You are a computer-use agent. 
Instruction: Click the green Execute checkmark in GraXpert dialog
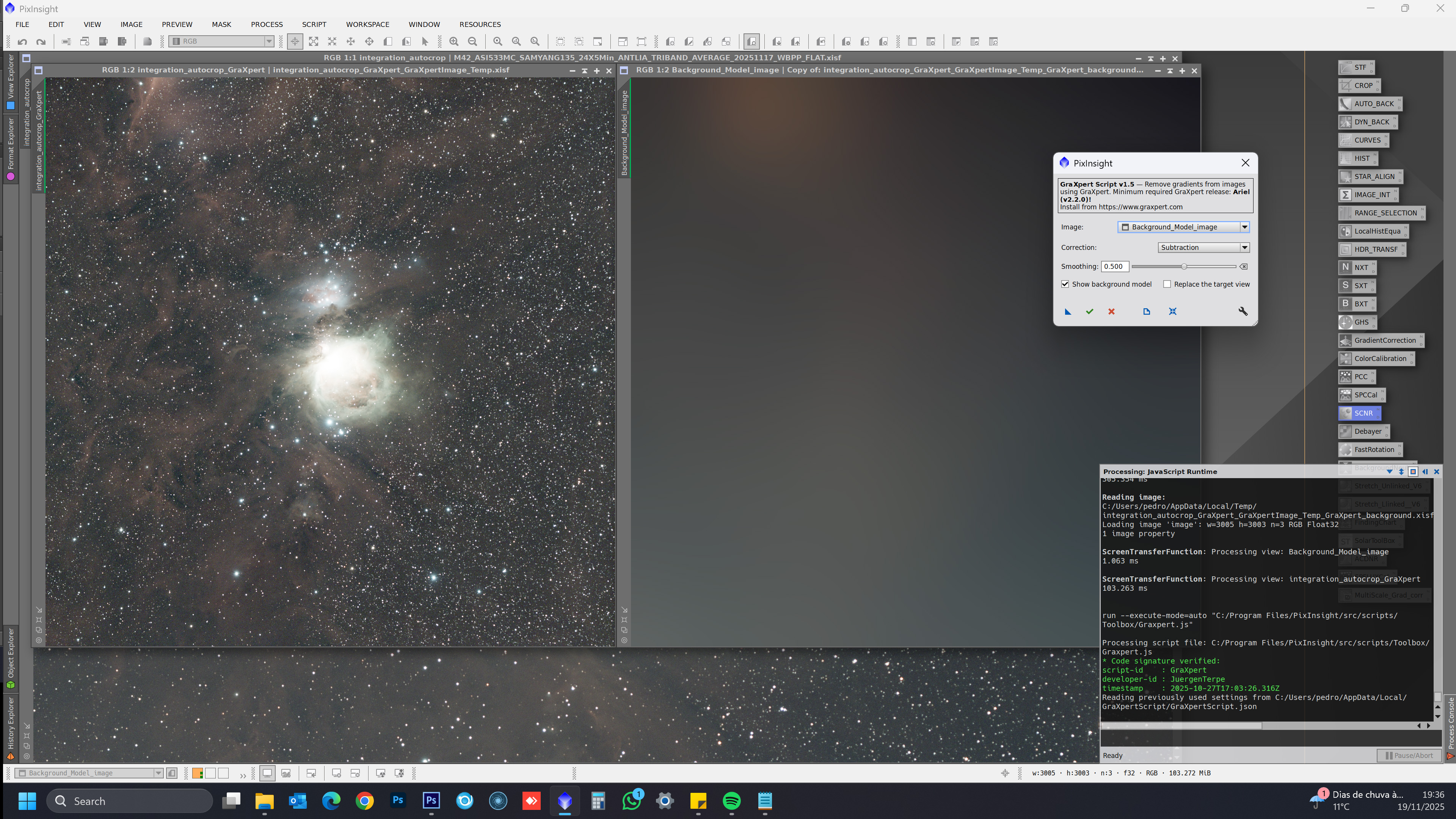[1089, 311]
